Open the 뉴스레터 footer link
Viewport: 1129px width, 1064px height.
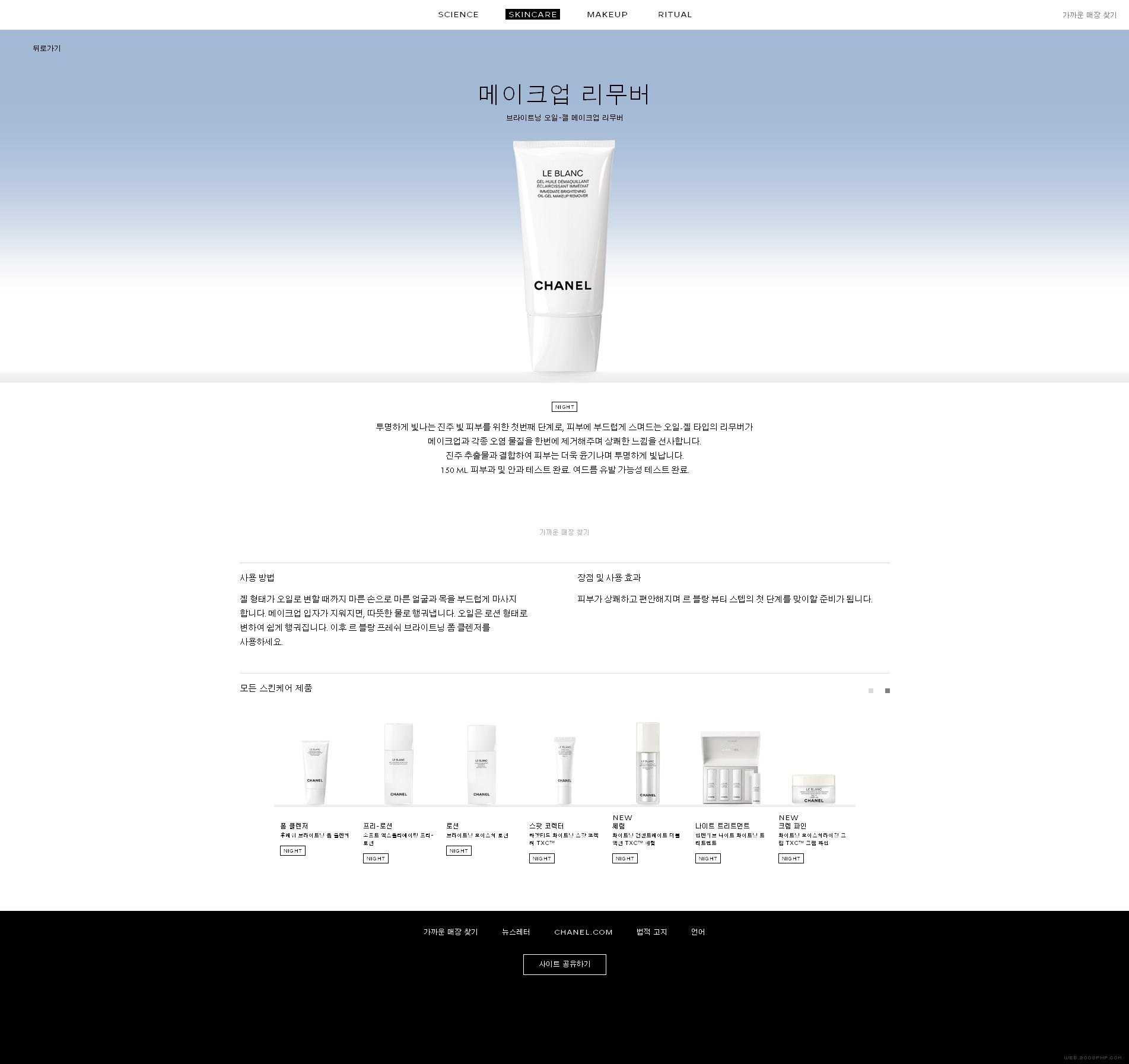(x=516, y=932)
